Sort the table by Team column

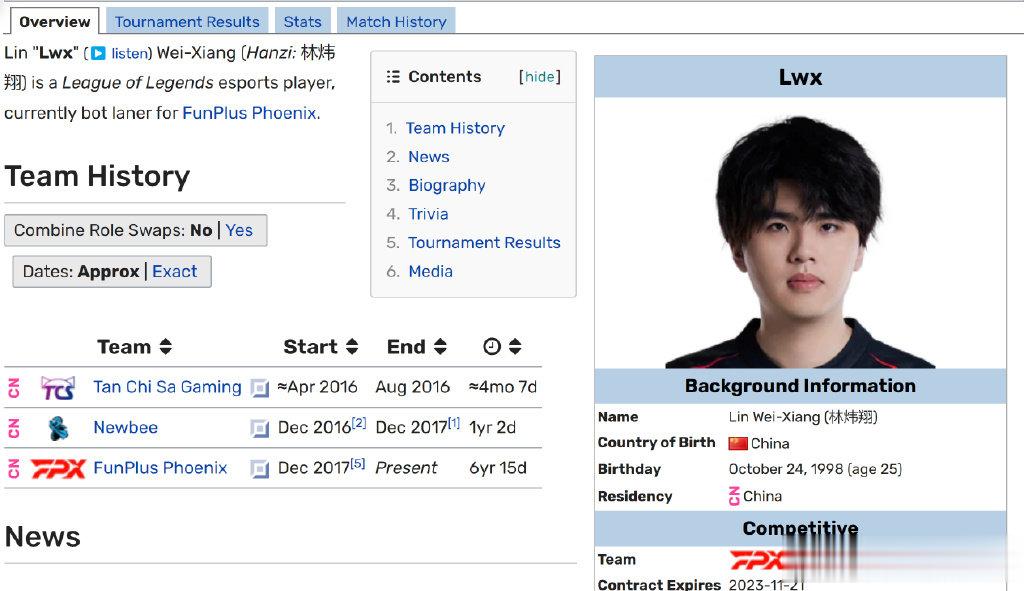coord(166,347)
